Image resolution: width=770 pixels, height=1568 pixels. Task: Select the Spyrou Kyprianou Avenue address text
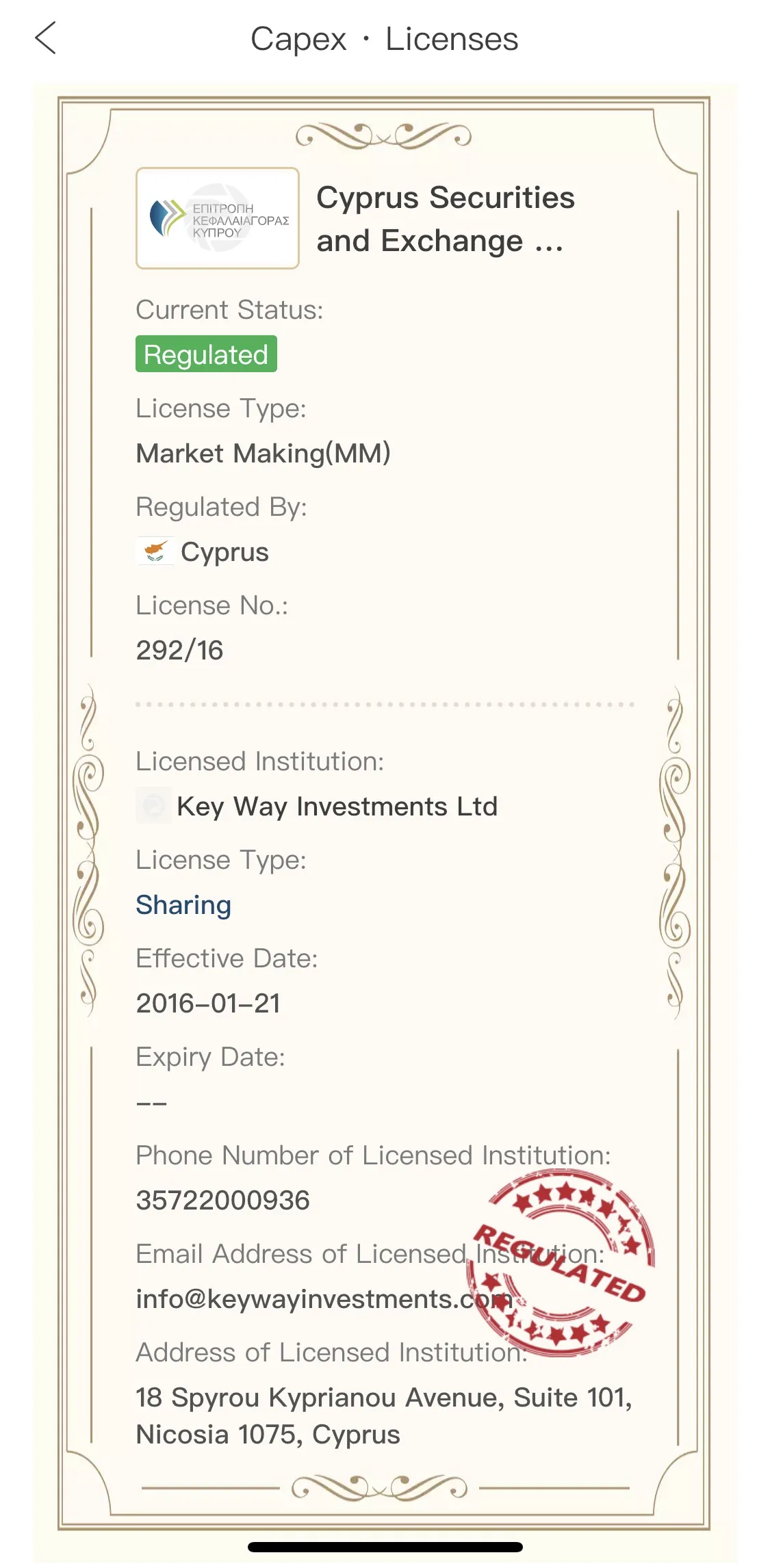(x=383, y=1415)
